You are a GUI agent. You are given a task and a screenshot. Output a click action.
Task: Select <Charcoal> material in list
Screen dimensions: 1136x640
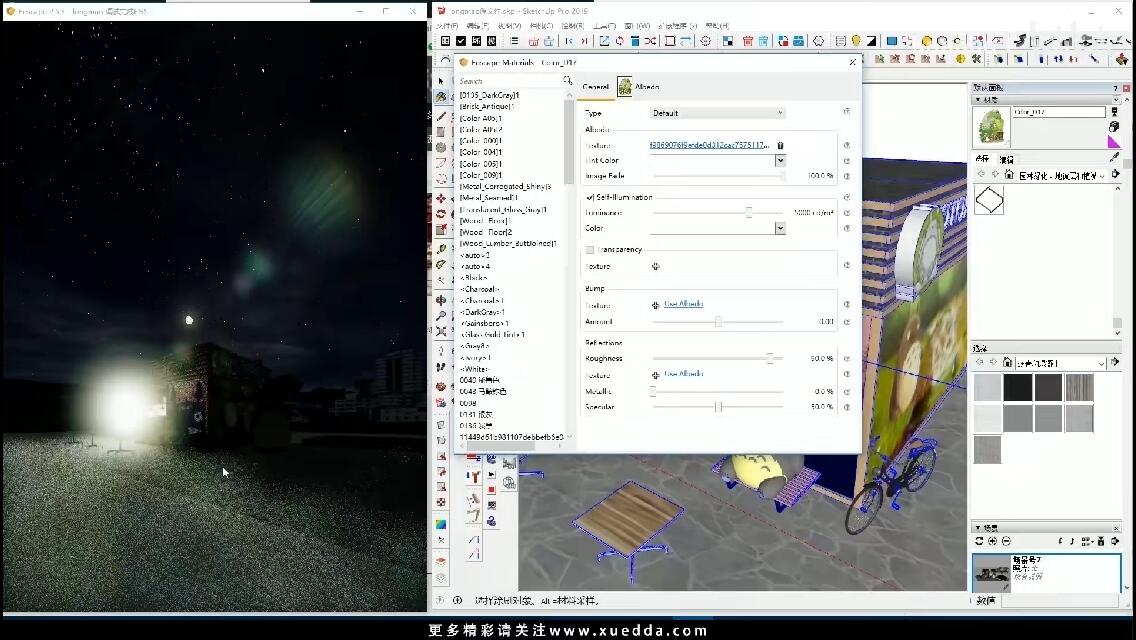click(480, 289)
